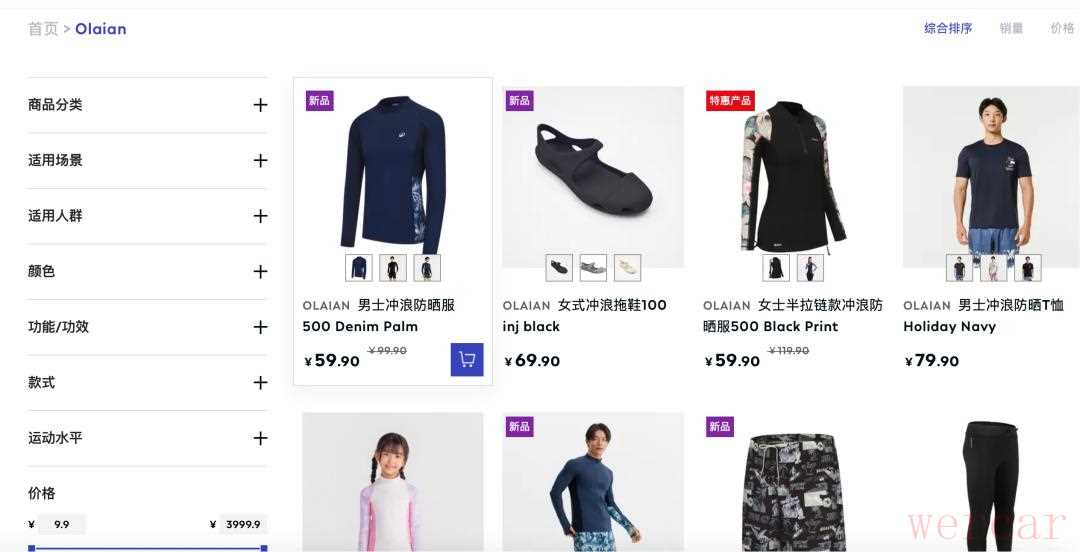Select the white surf shoe color thumbnail
The width and height of the screenshot is (1080, 552).
coord(627,267)
